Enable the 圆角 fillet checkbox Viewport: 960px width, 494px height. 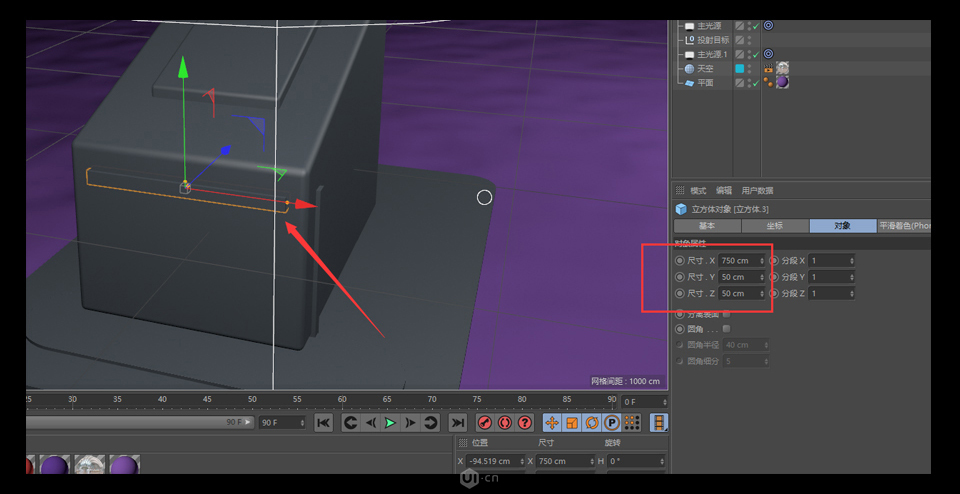pos(726,329)
